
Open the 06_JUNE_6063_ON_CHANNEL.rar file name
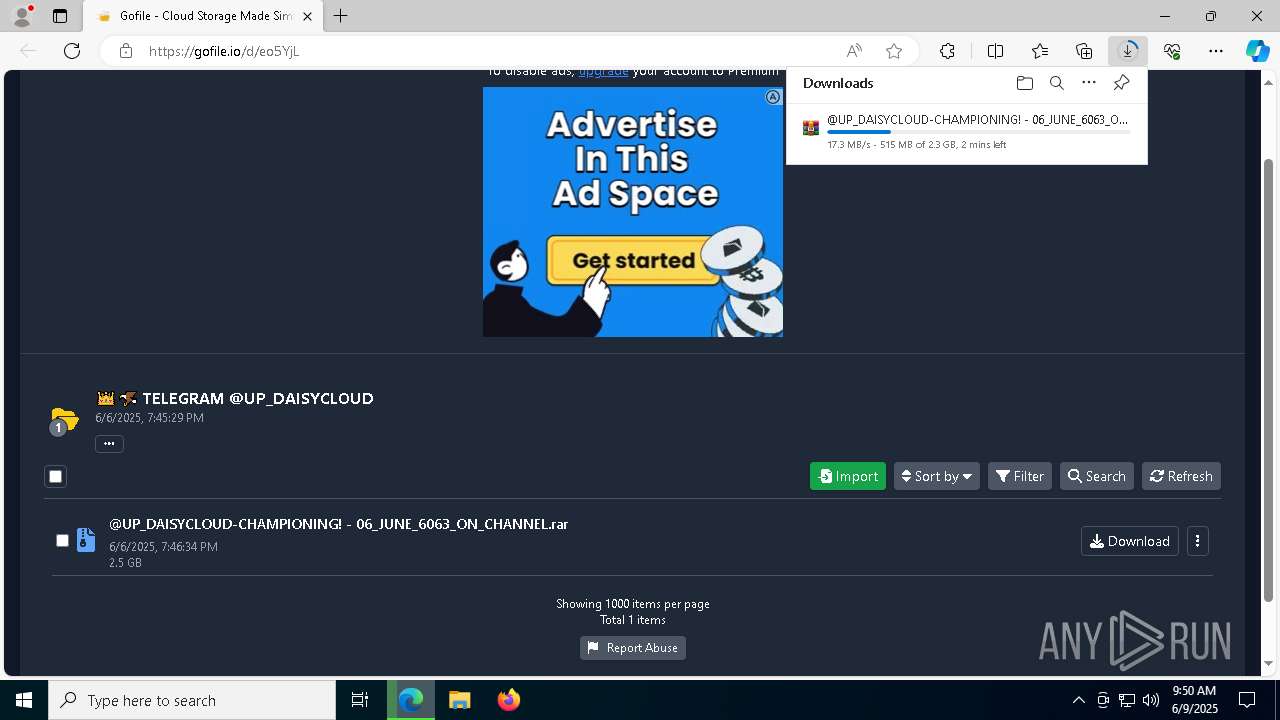pos(338,524)
